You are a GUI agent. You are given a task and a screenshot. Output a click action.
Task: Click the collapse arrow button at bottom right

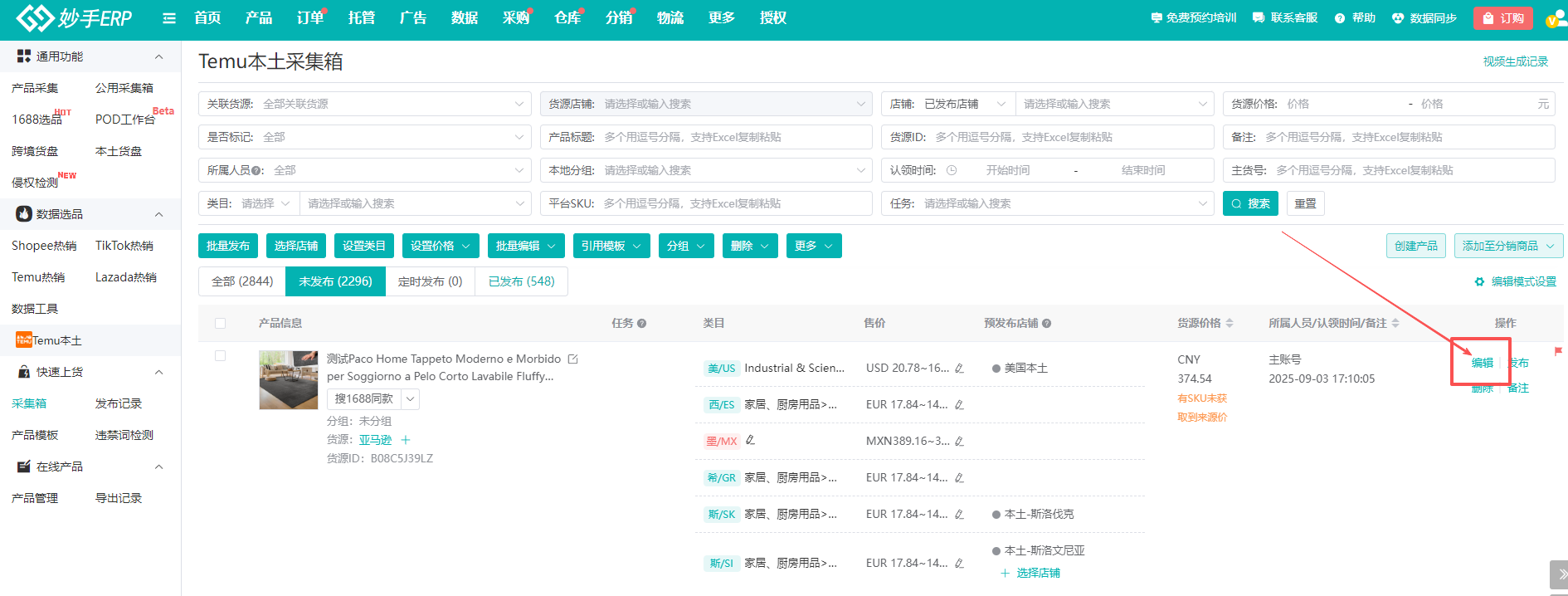click(x=1559, y=574)
